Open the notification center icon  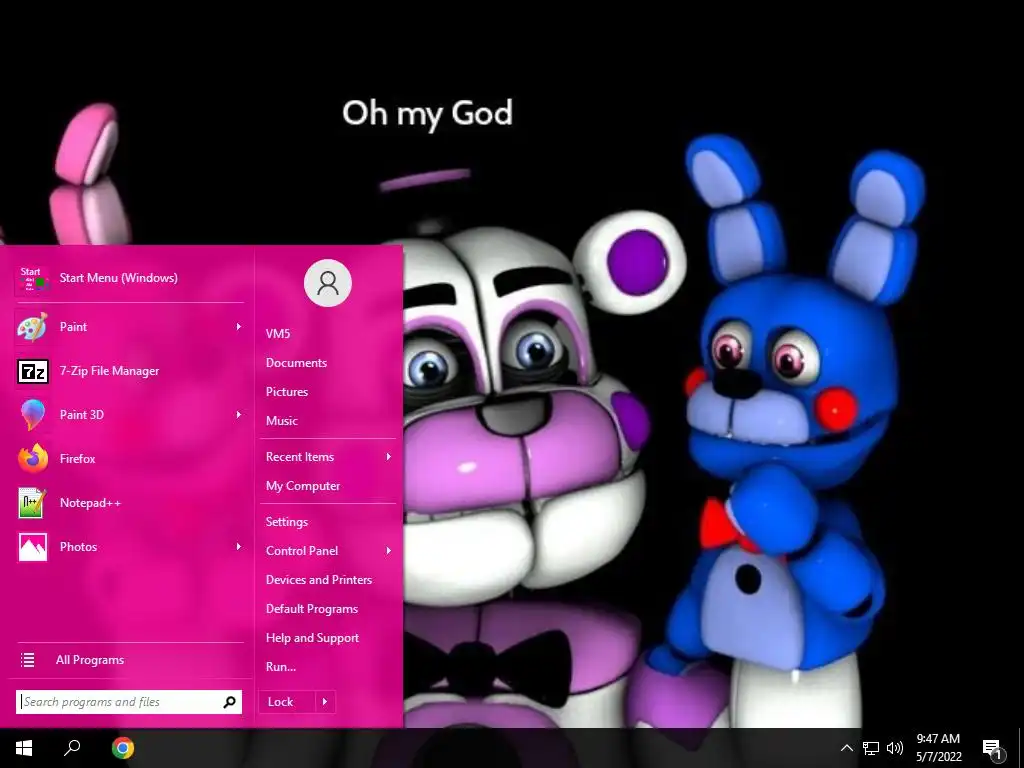click(992, 750)
